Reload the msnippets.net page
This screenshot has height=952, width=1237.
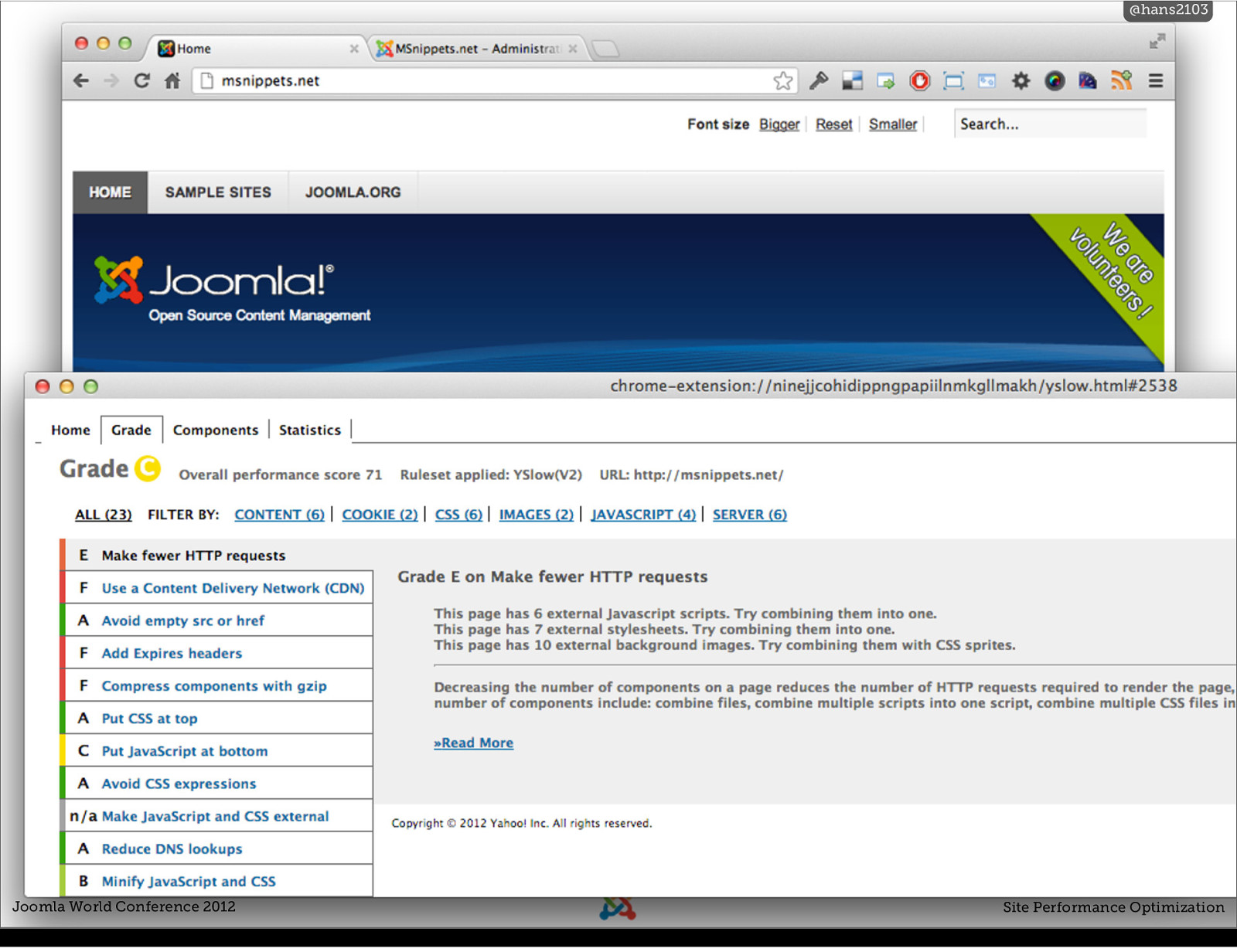pyautogui.click(x=141, y=80)
